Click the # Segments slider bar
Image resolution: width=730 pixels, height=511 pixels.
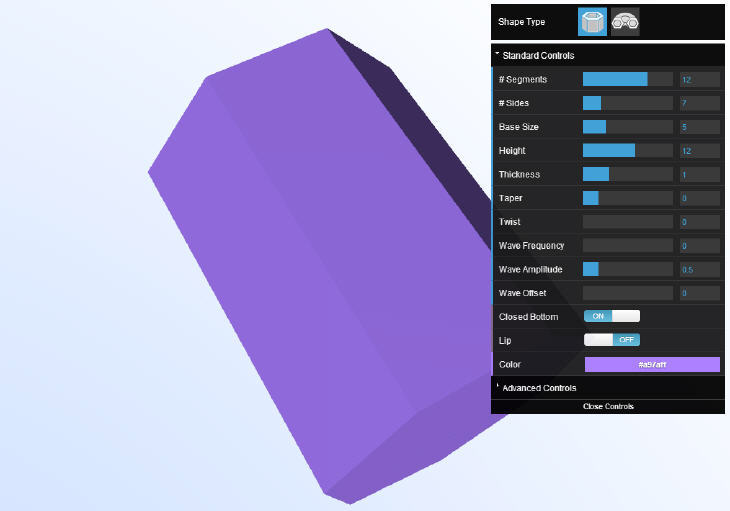click(627, 79)
